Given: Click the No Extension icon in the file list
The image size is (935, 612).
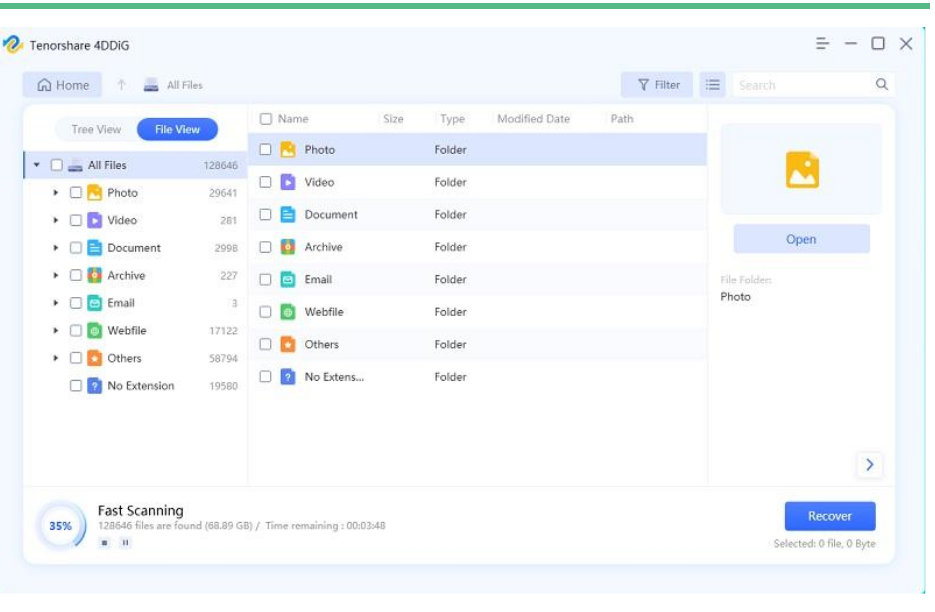Looking at the screenshot, I should click(288, 377).
